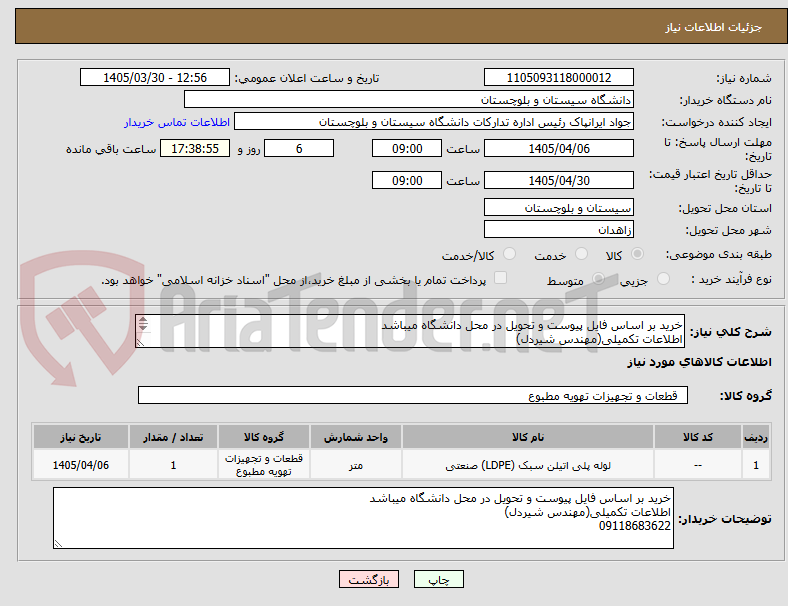Click the price validity date 1405/04/30 field
788x606 pixels.
point(558,180)
